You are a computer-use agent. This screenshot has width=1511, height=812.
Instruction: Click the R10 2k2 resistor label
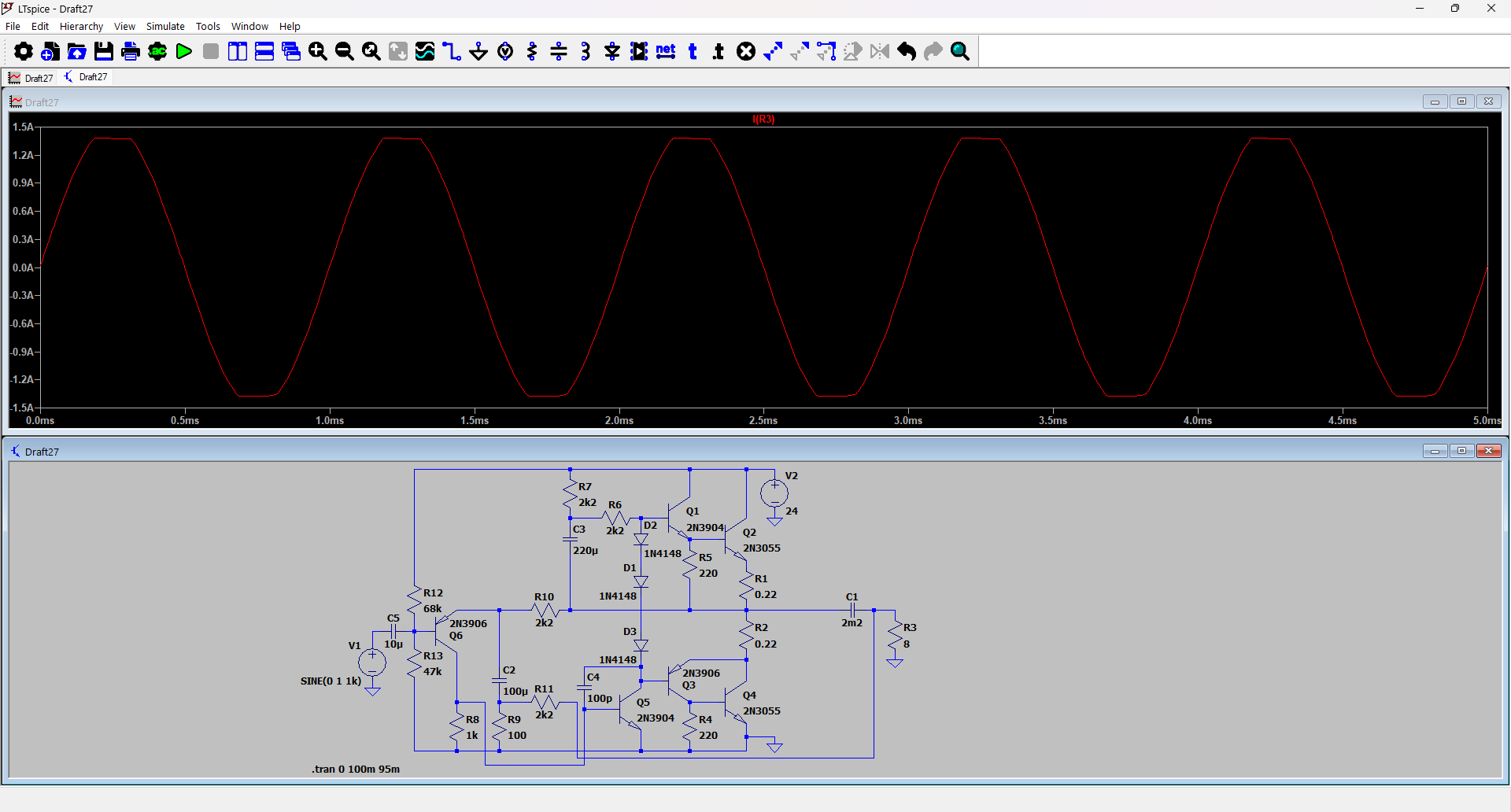(x=544, y=623)
